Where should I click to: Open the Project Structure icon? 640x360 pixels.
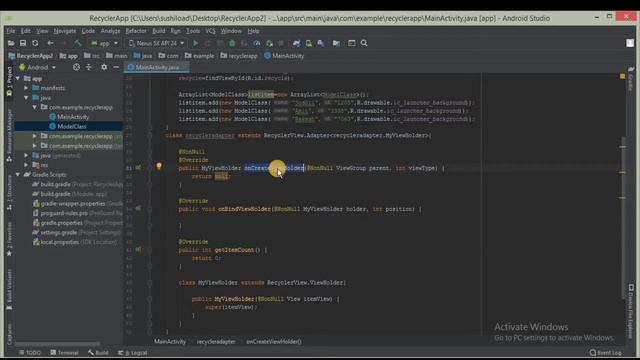[x=336, y=43]
